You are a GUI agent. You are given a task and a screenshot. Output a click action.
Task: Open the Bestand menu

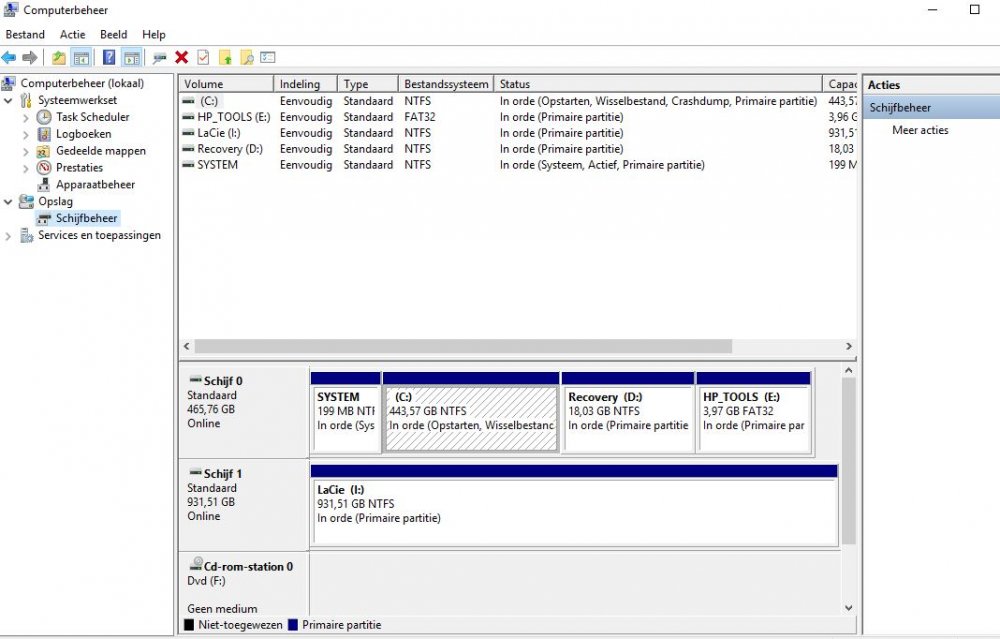point(26,34)
